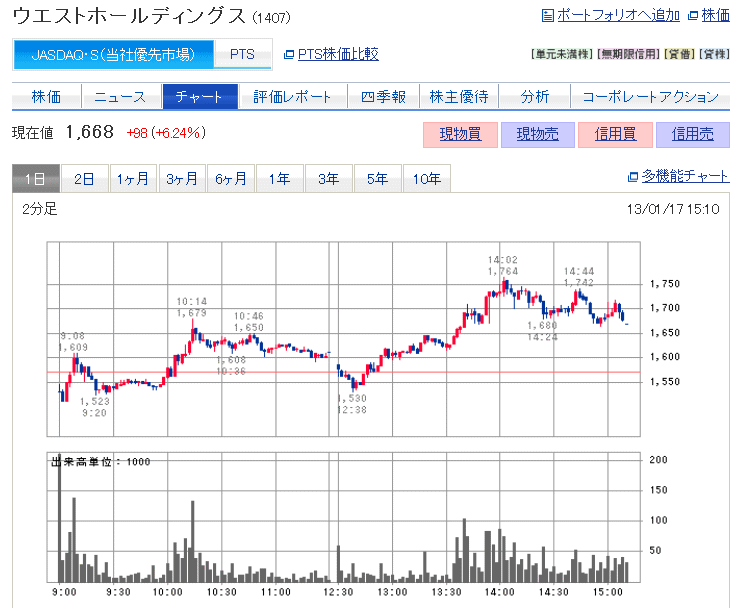This screenshot has width=736, height=608.
Task: Click the 12:38 1,530 low marker on chart
Action: point(352,404)
